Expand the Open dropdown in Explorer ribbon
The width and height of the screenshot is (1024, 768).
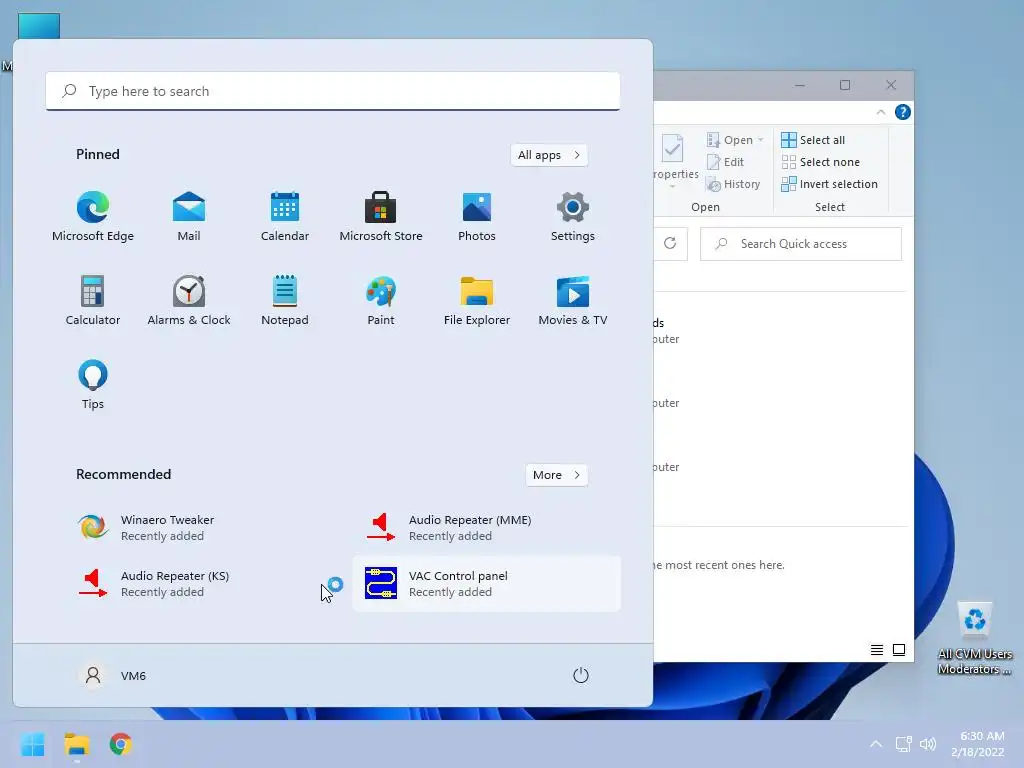point(761,140)
